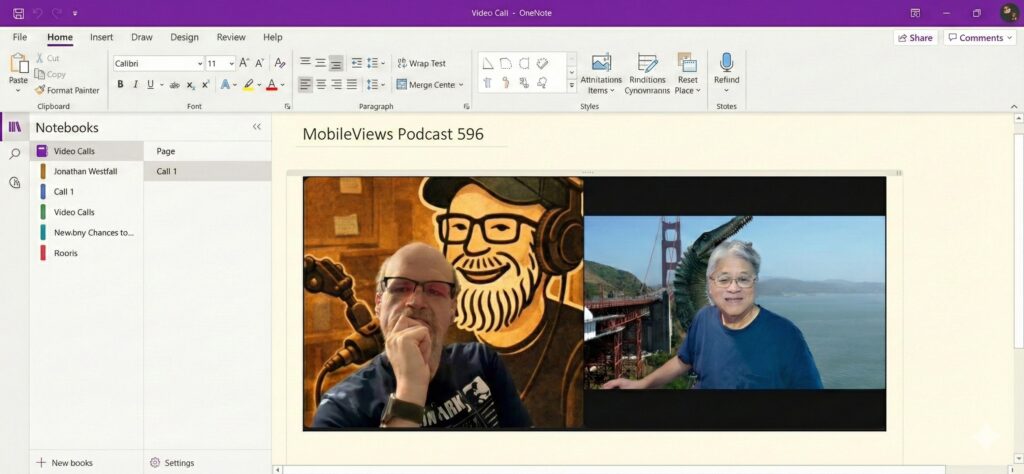Click the strikethrough formatting icon
Screen dimensions: 1024x474
point(176,85)
